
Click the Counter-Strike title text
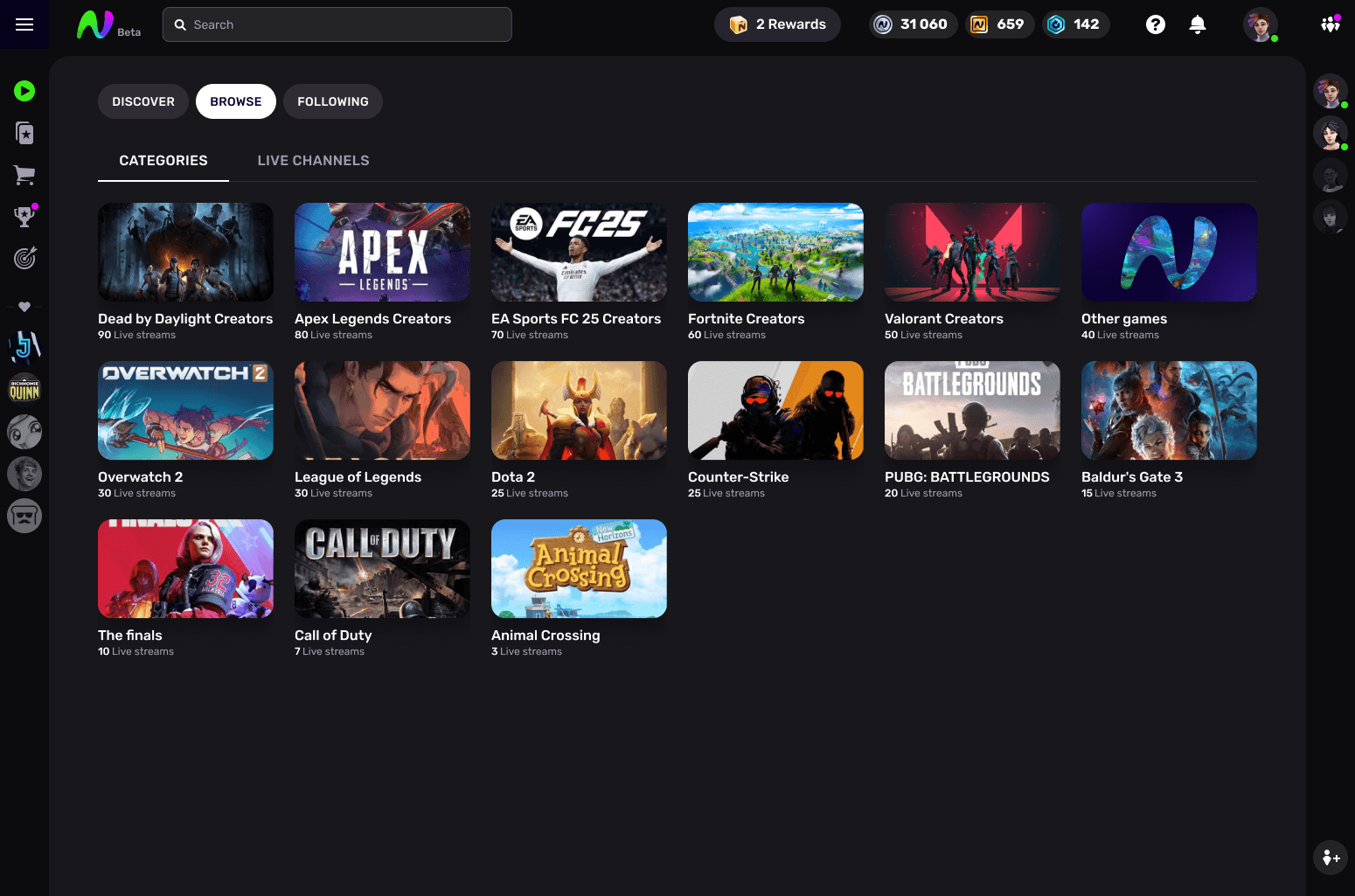tap(738, 477)
